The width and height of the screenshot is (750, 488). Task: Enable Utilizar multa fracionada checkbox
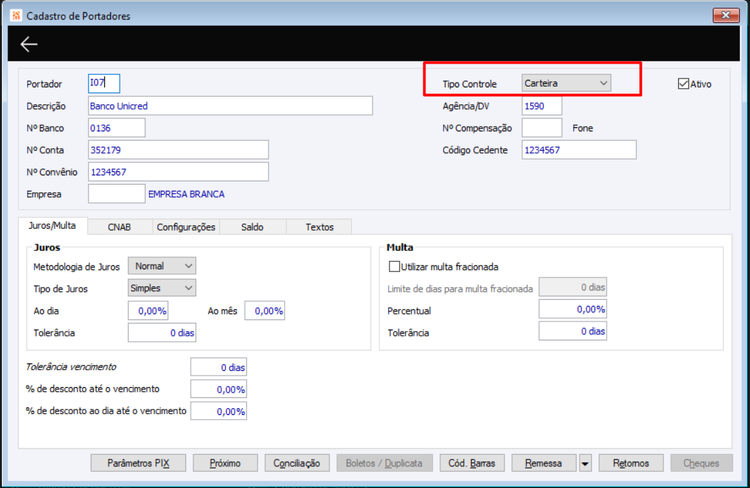tap(394, 266)
